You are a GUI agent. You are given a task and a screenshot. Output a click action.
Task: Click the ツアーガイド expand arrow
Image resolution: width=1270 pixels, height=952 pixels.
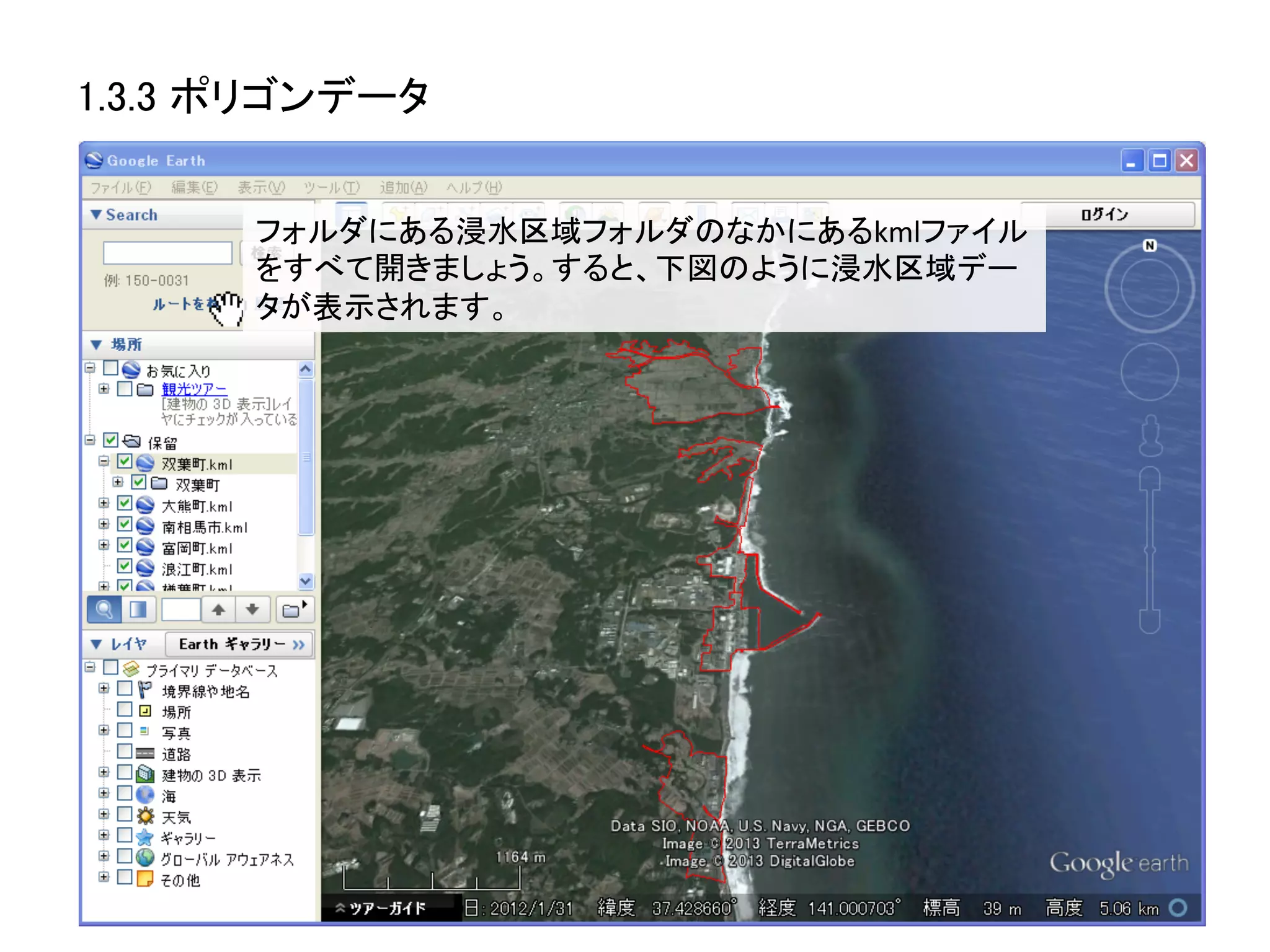340,909
